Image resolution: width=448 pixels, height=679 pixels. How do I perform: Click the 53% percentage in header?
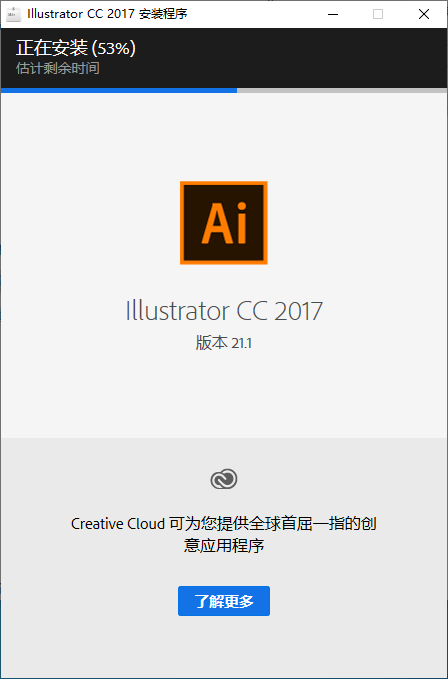[x=115, y=48]
